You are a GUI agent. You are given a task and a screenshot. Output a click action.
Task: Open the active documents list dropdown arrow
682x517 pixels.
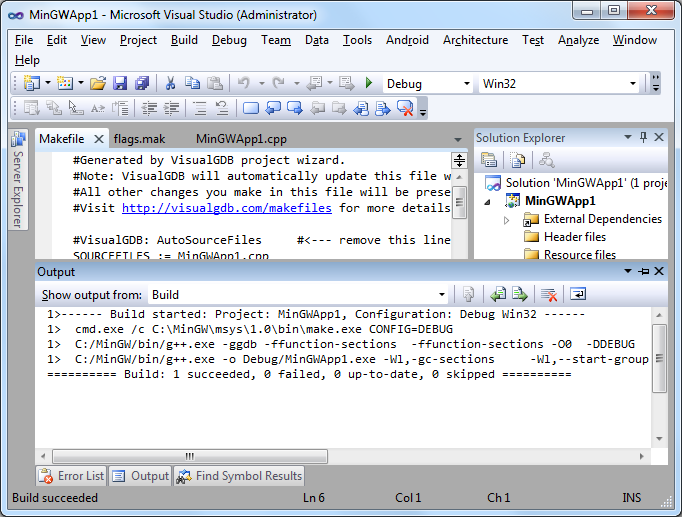(x=458, y=140)
